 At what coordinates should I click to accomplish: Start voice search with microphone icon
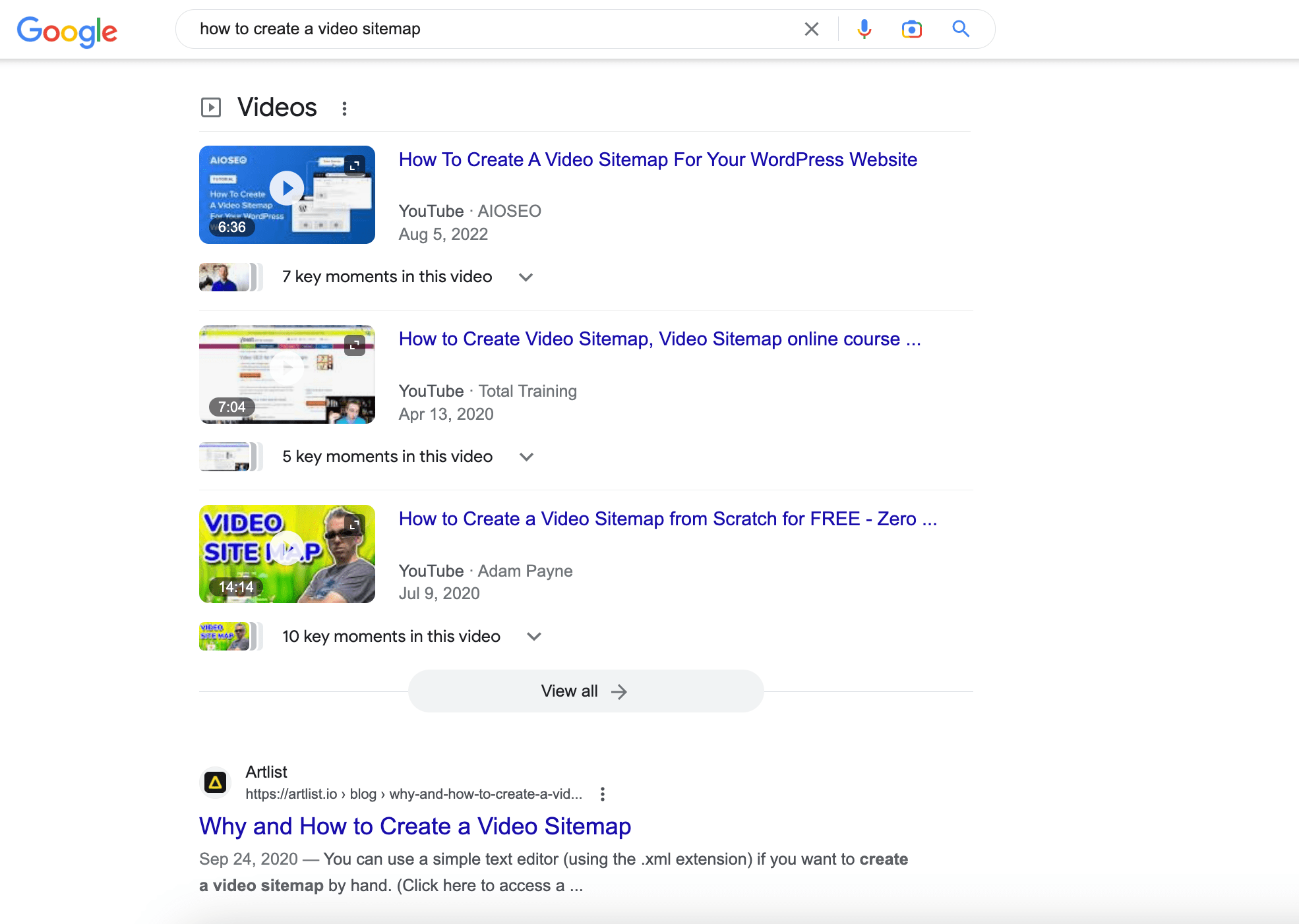click(x=864, y=29)
